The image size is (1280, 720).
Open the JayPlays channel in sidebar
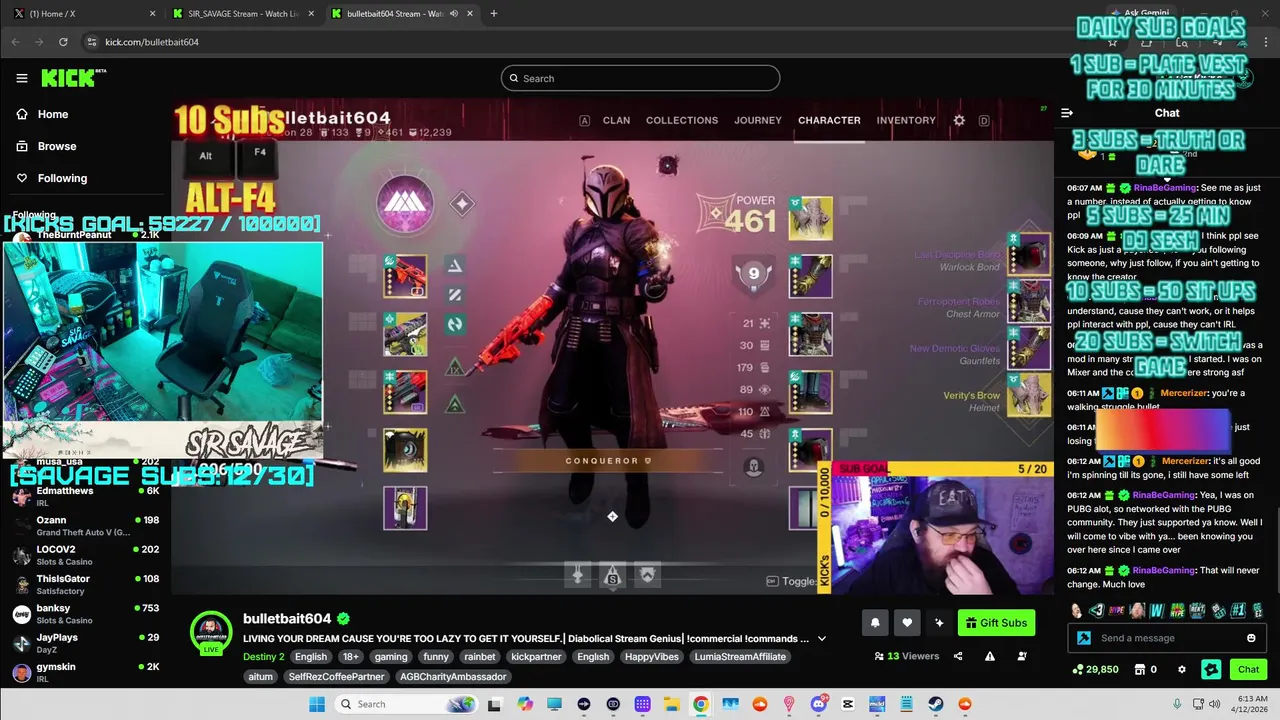coord(85,643)
